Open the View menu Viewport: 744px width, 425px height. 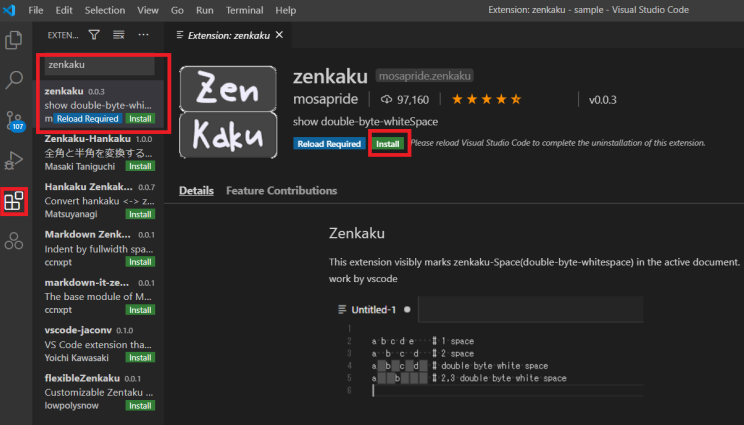click(148, 10)
